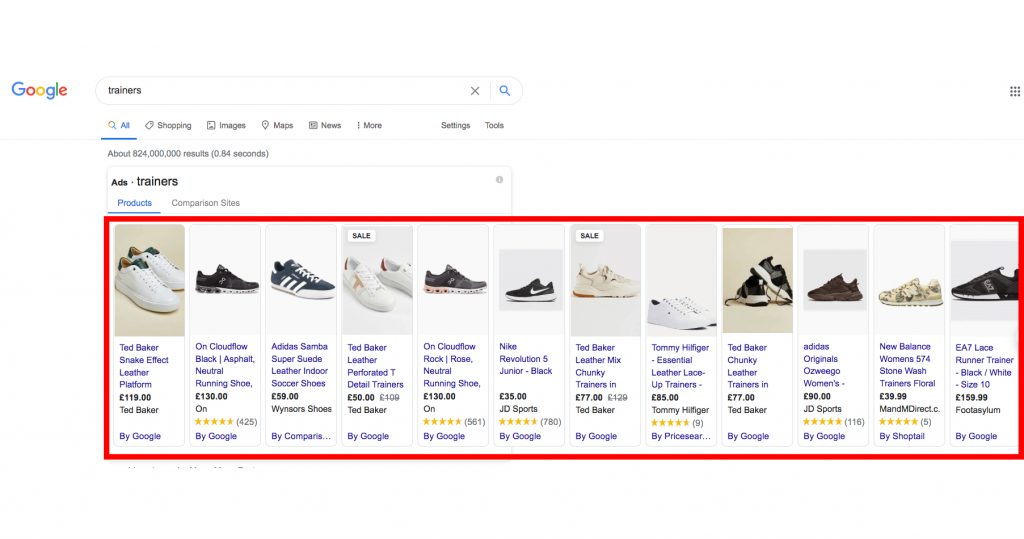Open the Google apps grid
The height and width of the screenshot is (539, 1024).
click(1014, 91)
